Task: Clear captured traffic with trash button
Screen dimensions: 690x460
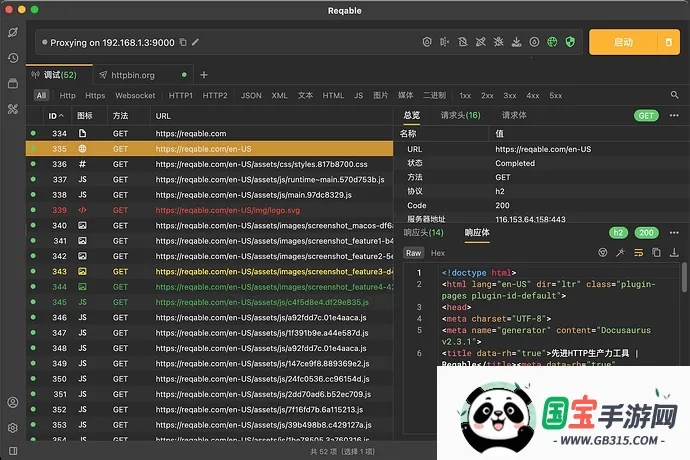Action: pyautogui.click(x=668, y=42)
